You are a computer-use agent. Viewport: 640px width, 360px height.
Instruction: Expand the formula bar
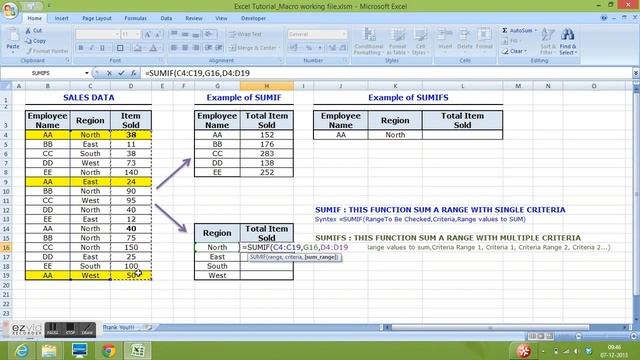[x=636, y=73]
